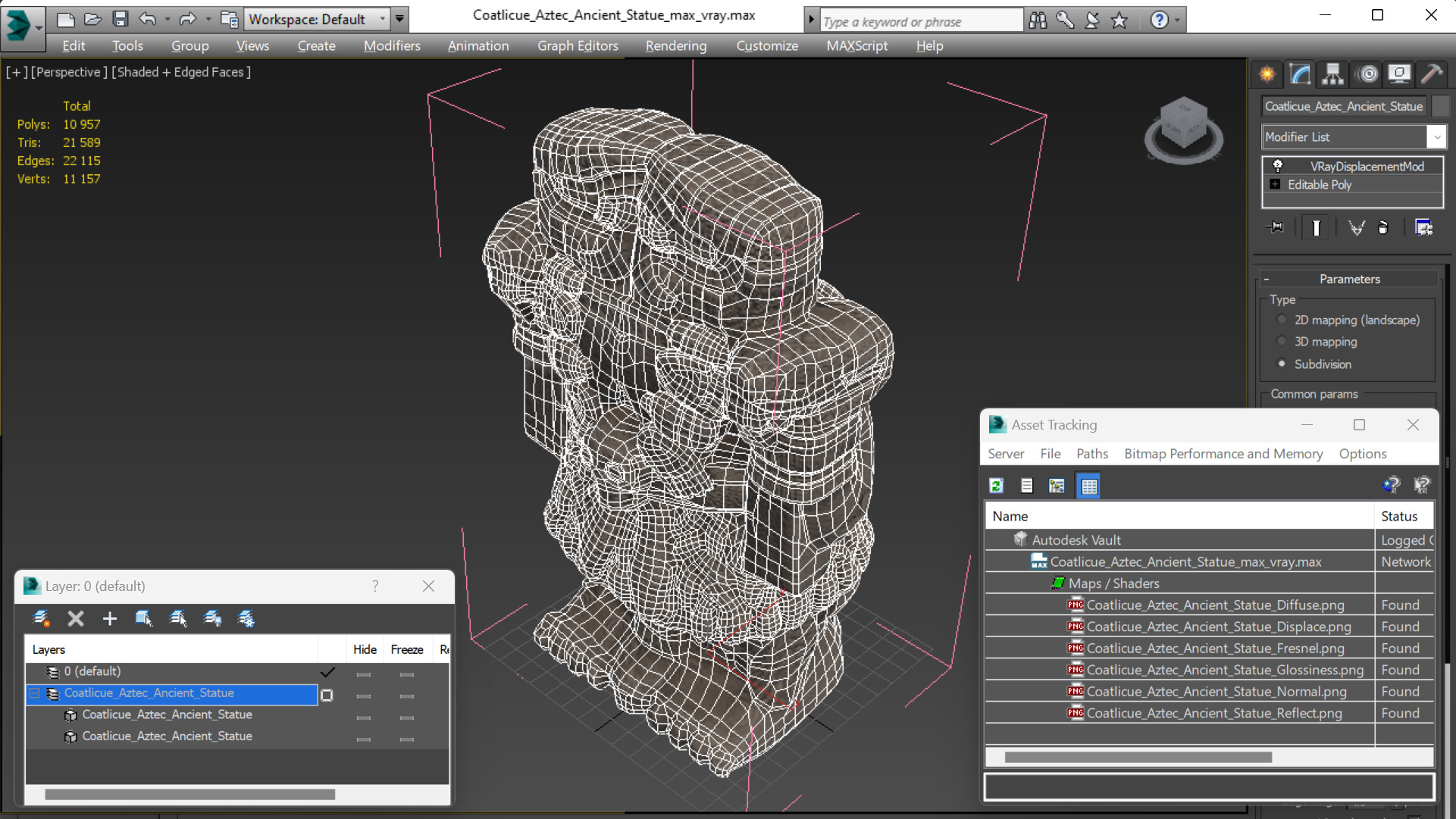Open Bitmap Performance and Memory menu
The width and height of the screenshot is (1456, 819).
[1223, 453]
